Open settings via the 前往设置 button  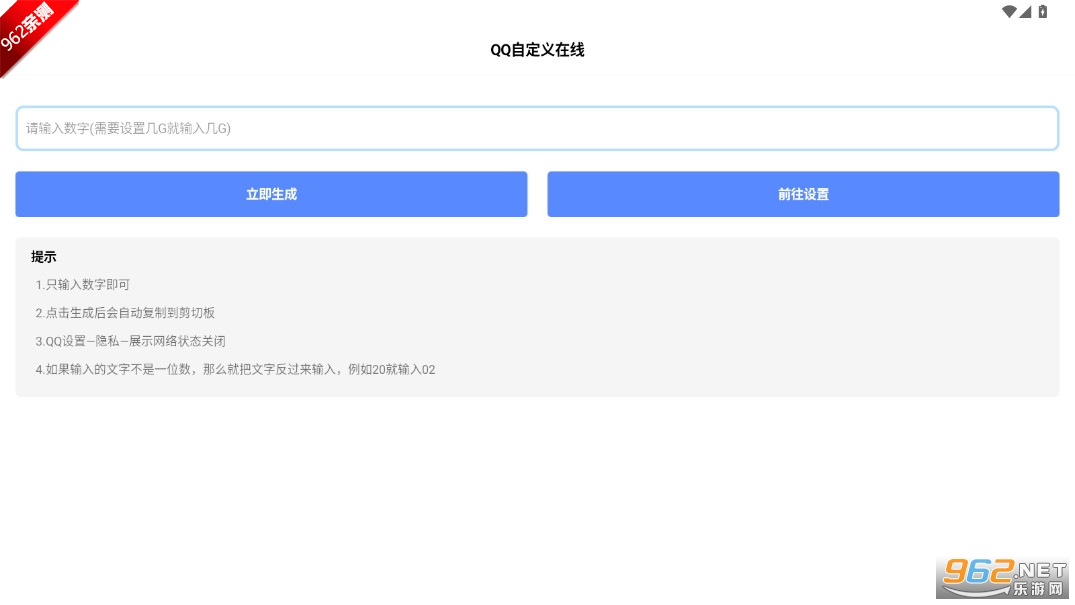point(803,194)
